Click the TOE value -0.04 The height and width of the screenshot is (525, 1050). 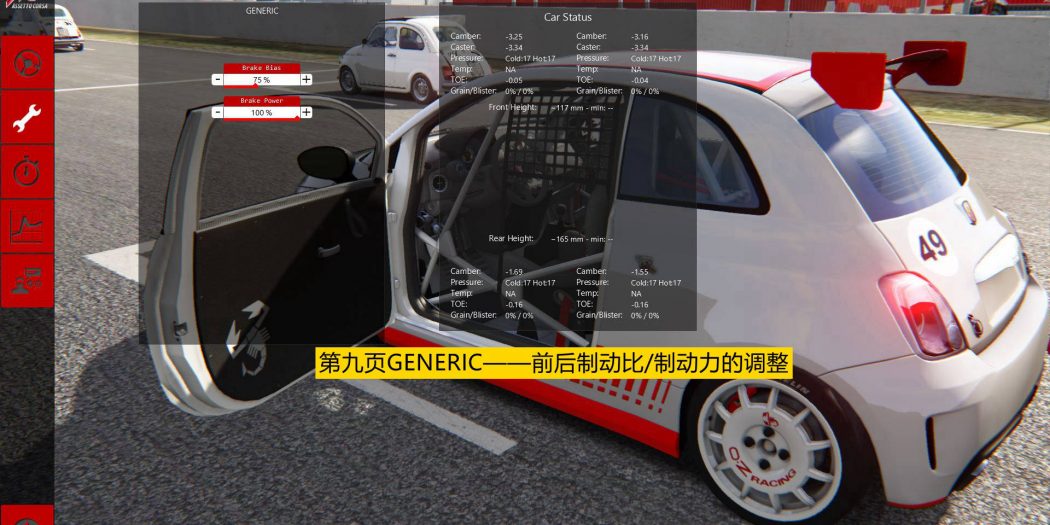pos(640,80)
